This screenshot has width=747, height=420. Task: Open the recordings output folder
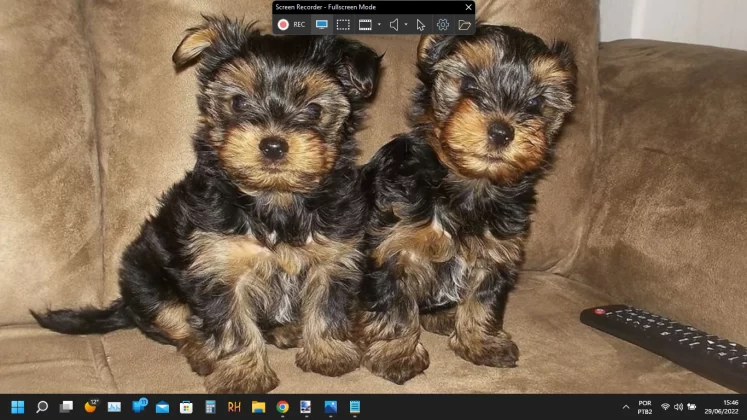(x=464, y=24)
